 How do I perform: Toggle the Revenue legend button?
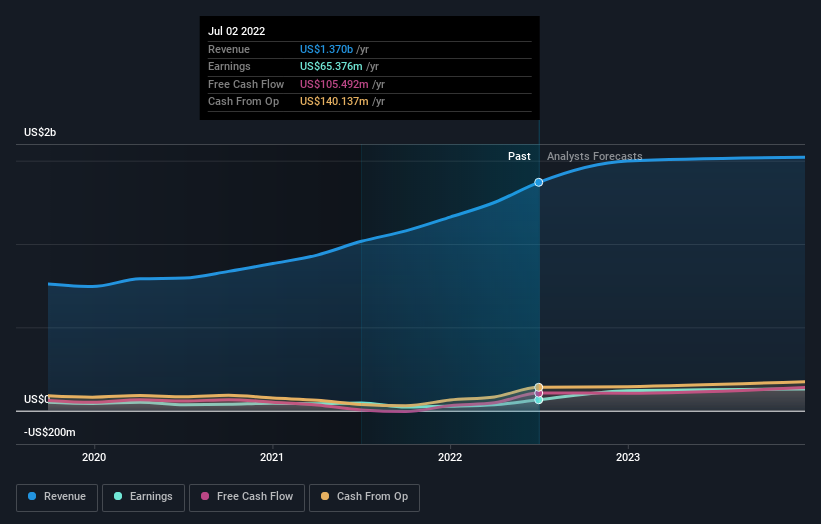(x=57, y=497)
